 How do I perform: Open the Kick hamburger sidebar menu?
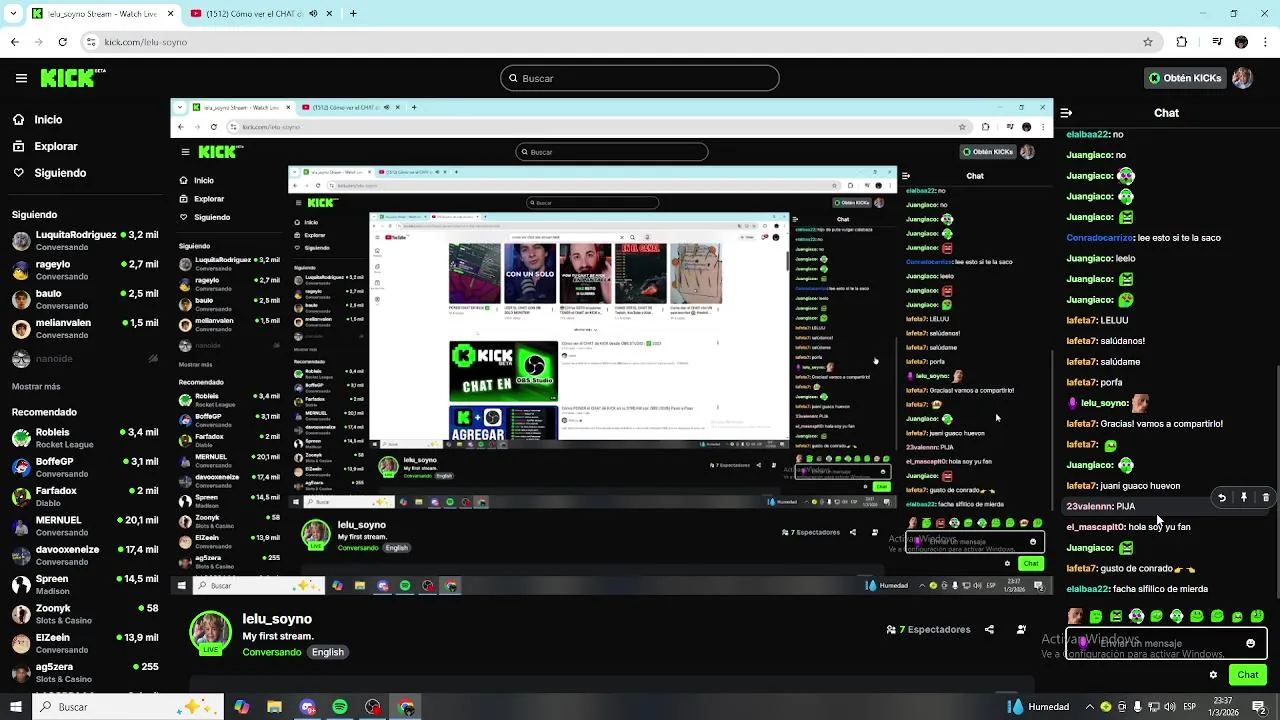coord(21,78)
